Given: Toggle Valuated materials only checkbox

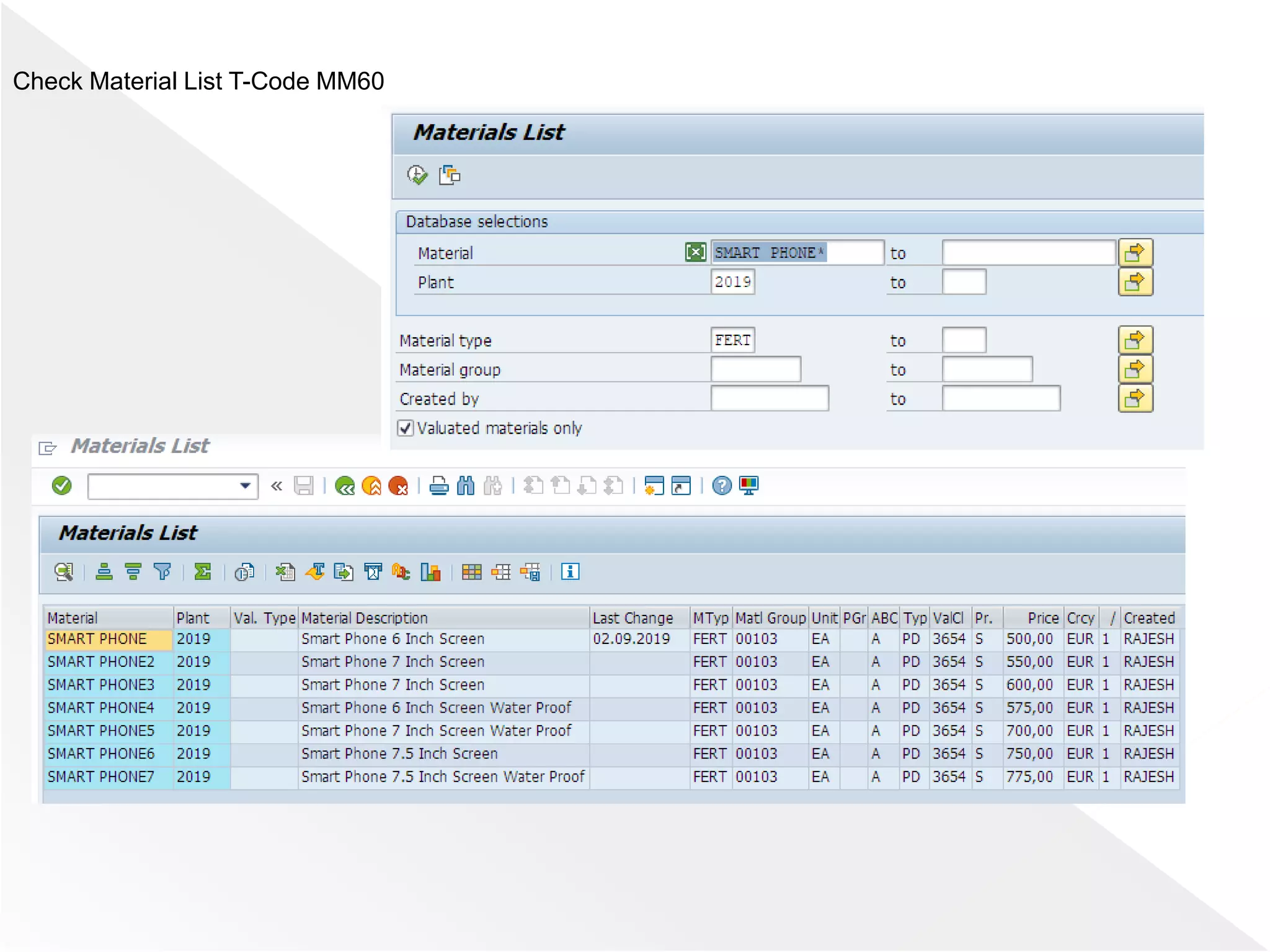Looking at the screenshot, I should 406,428.
